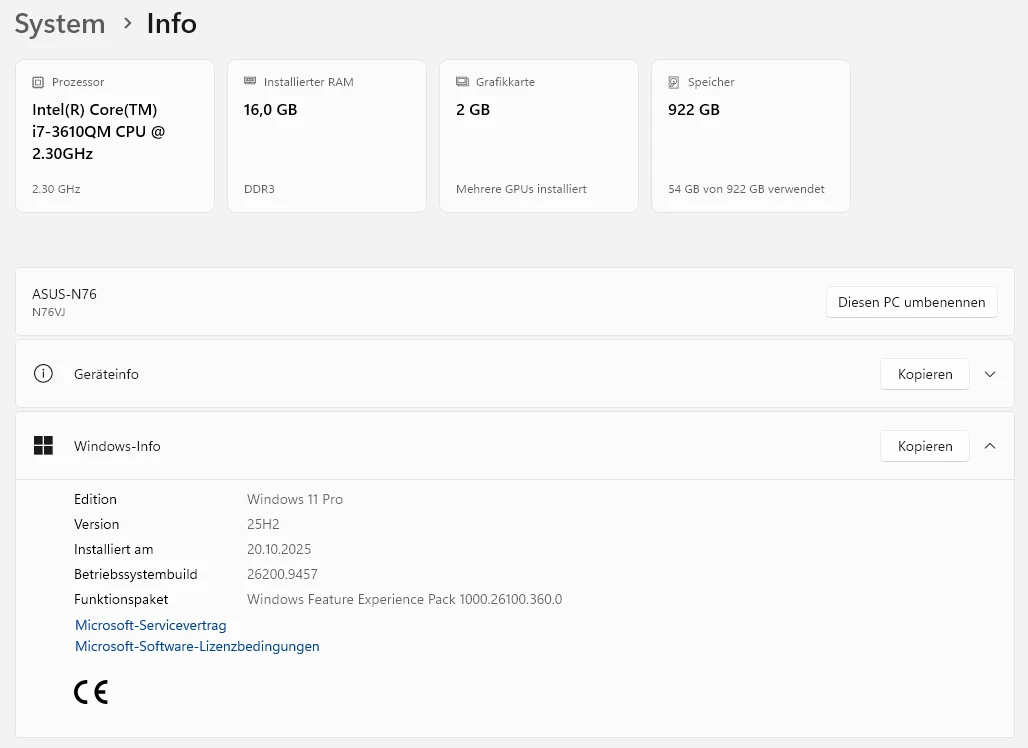This screenshot has height=748, width=1028.
Task: Open the Microsoft-Servicevertrag link
Action: (x=151, y=625)
